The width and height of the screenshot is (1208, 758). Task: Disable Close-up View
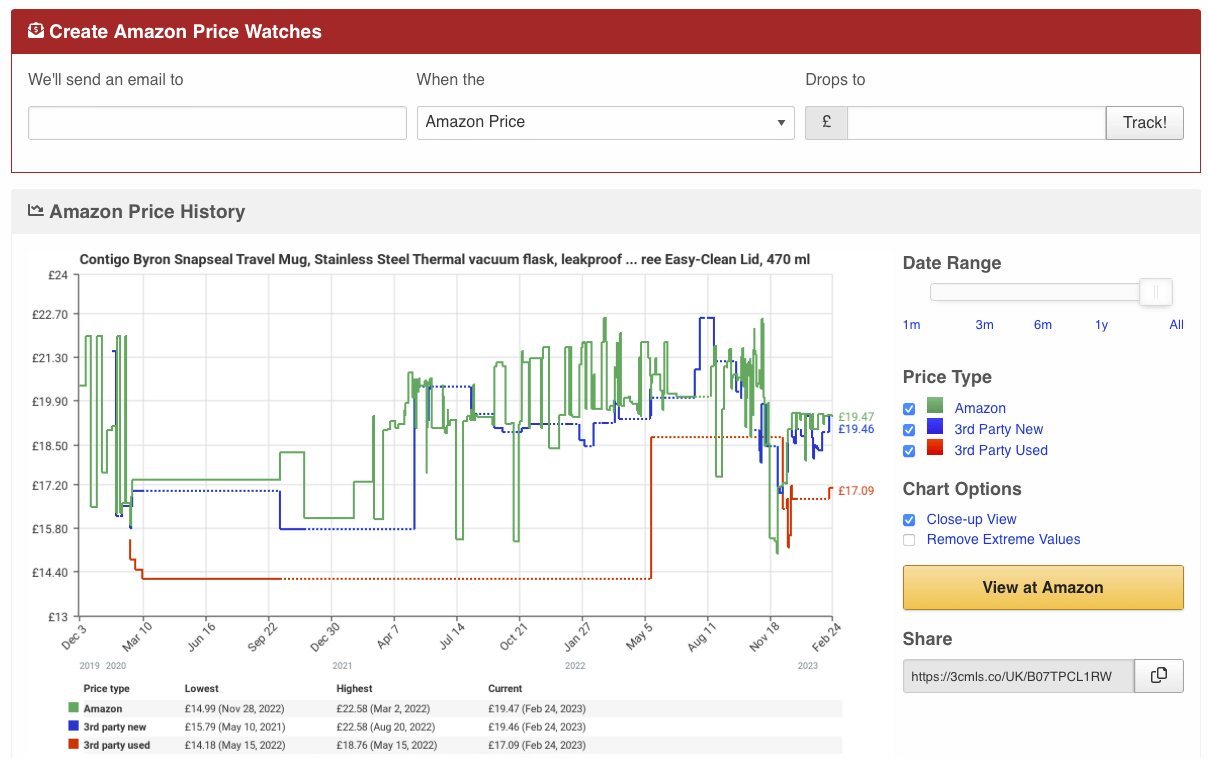coord(909,519)
